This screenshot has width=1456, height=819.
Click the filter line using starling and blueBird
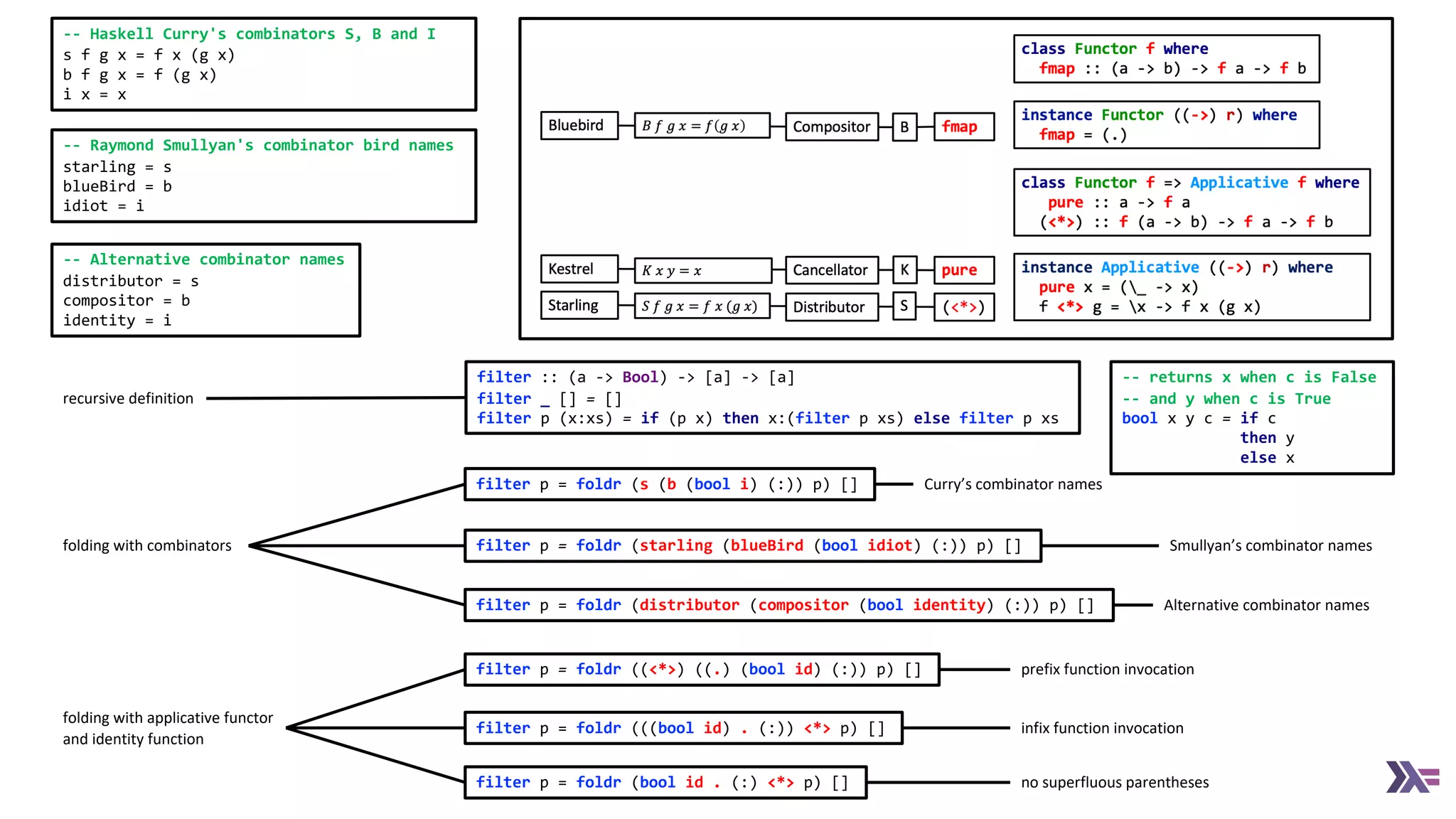(752, 546)
